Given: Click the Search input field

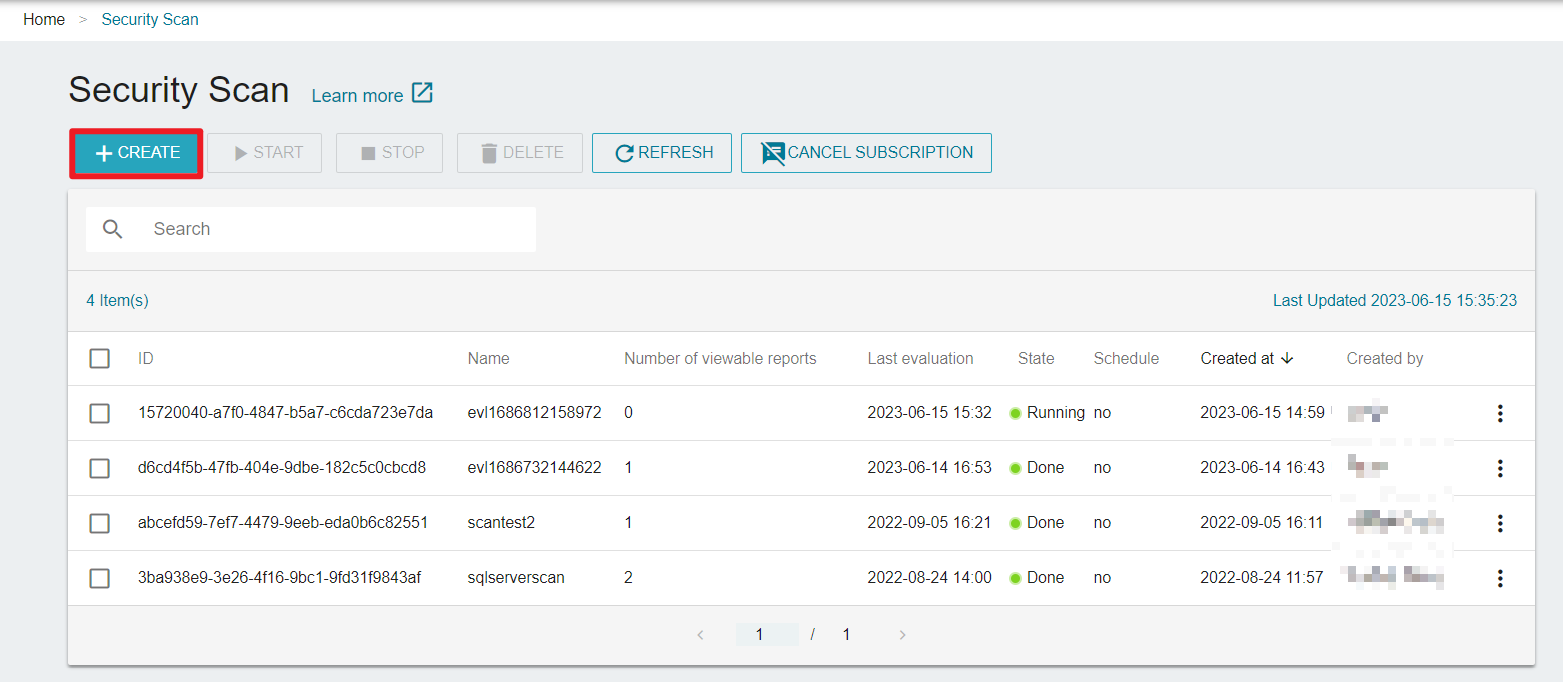Looking at the screenshot, I should pos(311,229).
